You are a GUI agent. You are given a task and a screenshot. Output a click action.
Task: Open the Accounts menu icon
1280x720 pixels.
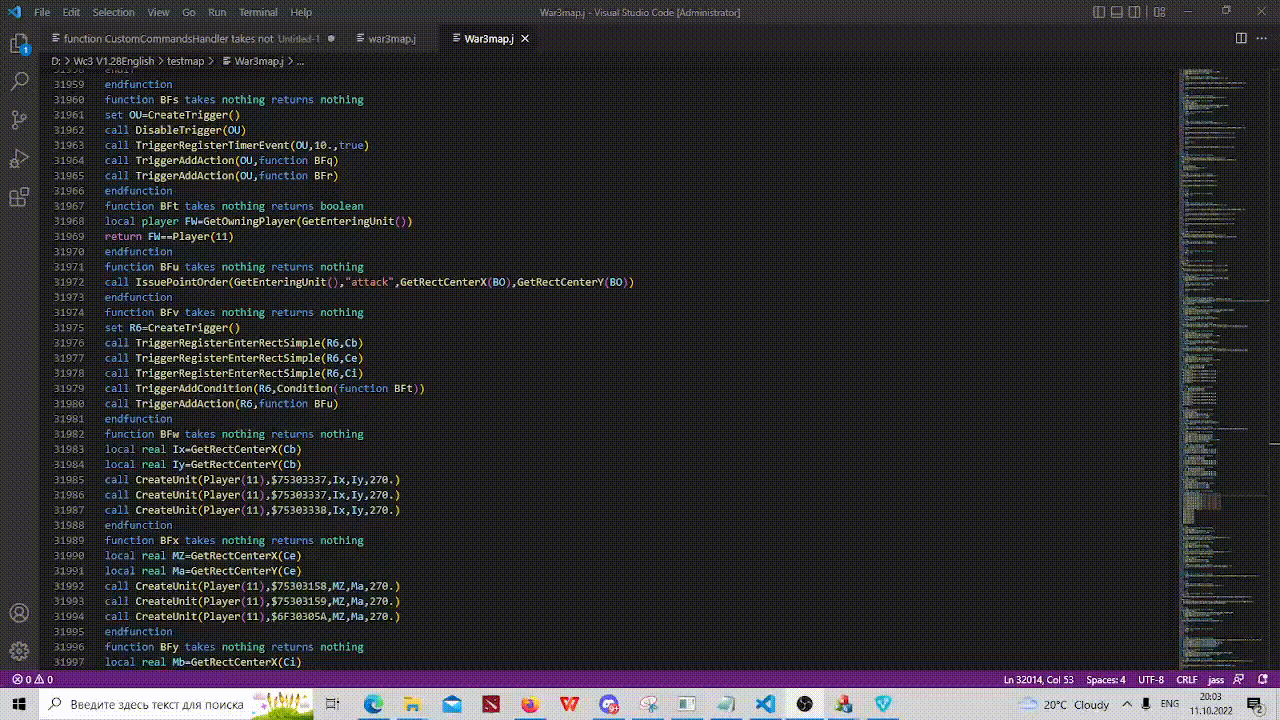point(19,613)
